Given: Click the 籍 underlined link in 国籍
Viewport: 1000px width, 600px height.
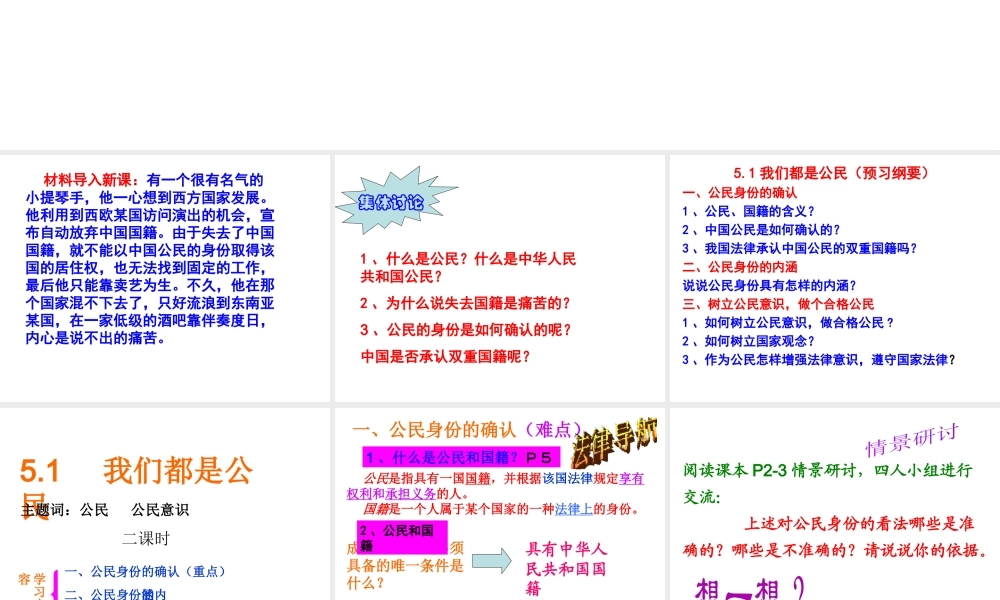Looking at the screenshot, I should pyautogui.click(x=483, y=478).
